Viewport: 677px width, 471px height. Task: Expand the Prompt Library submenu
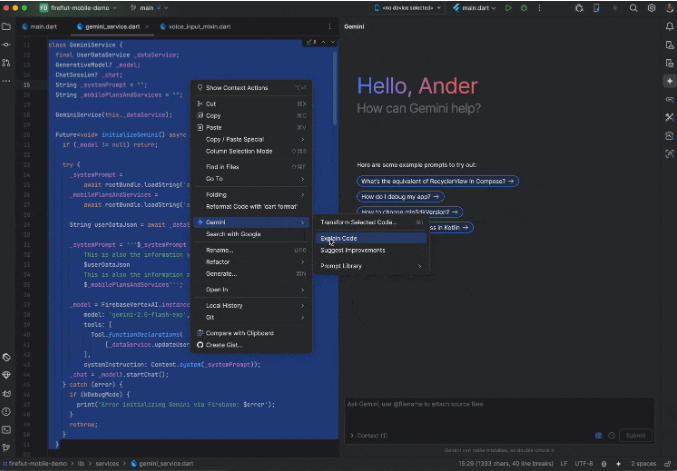371,266
